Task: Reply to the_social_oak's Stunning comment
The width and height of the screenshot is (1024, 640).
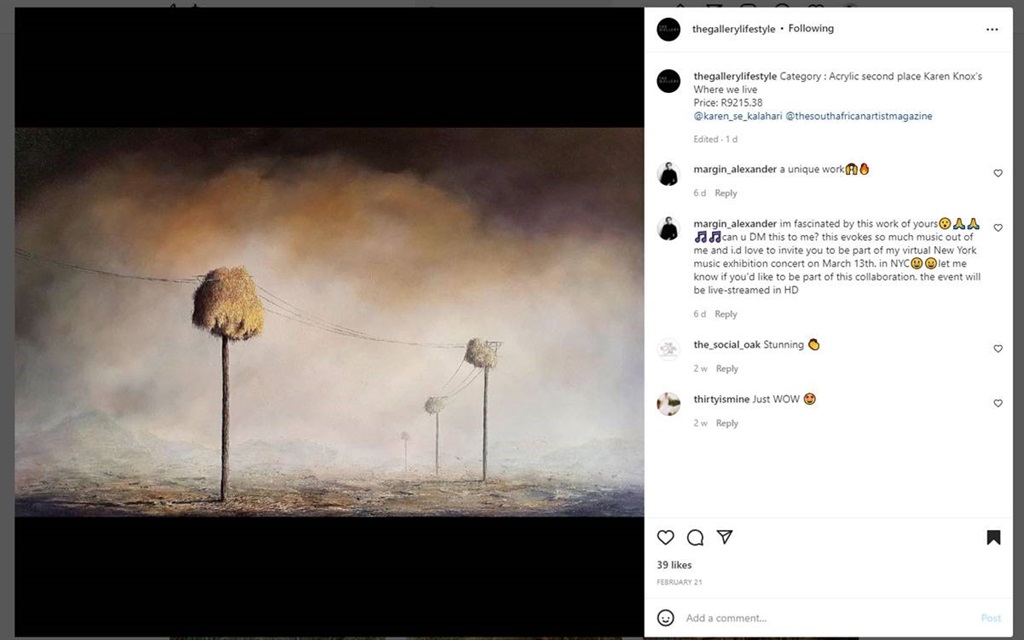Action: click(x=727, y=369)
